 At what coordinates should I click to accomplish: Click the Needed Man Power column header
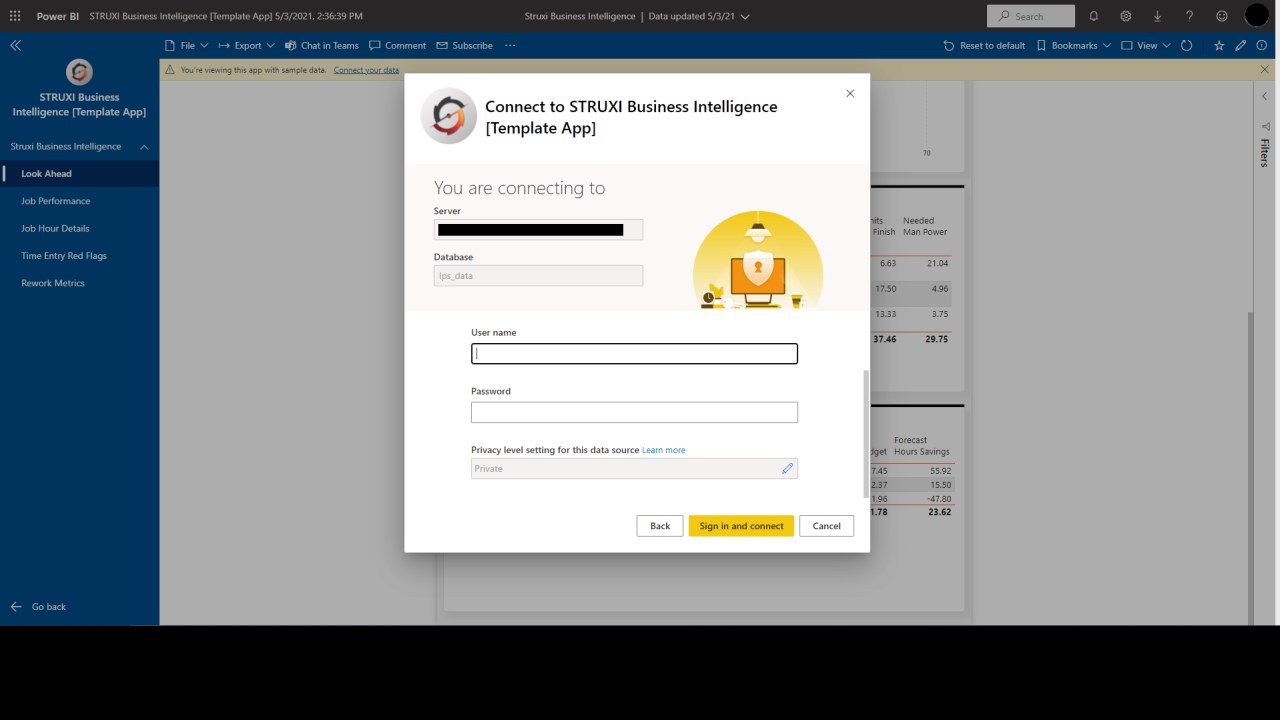tap(925, 226)
